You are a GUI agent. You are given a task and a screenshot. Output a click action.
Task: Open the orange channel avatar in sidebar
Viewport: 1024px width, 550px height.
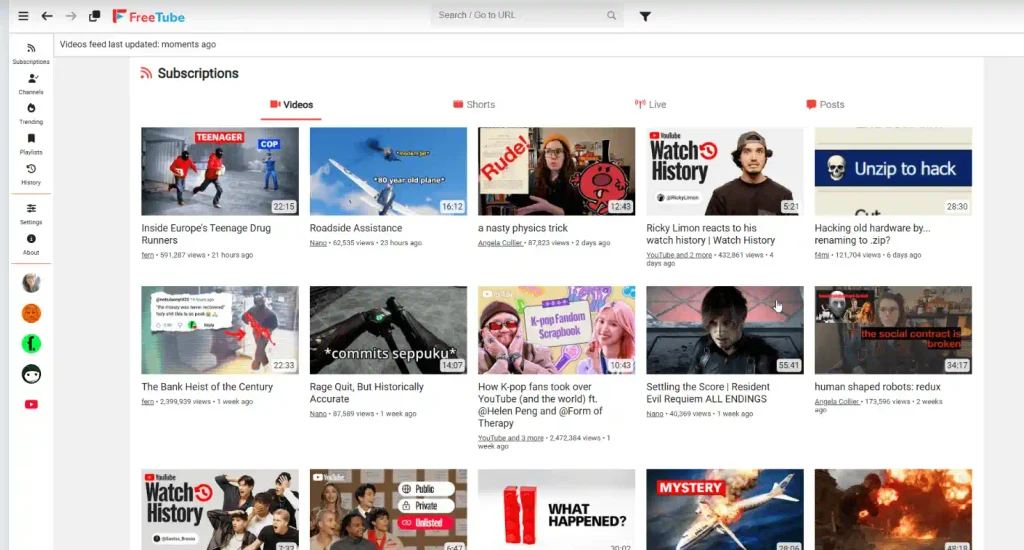[x=31, y=314]
